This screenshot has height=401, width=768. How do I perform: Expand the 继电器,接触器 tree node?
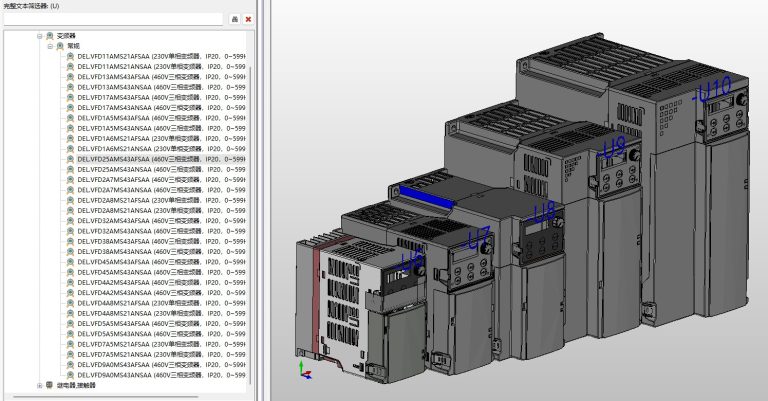(39, 385)
